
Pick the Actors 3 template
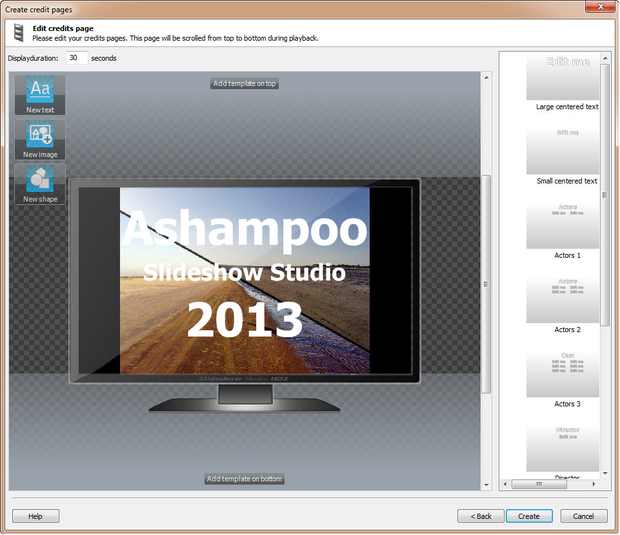click(x=563, y=374)
